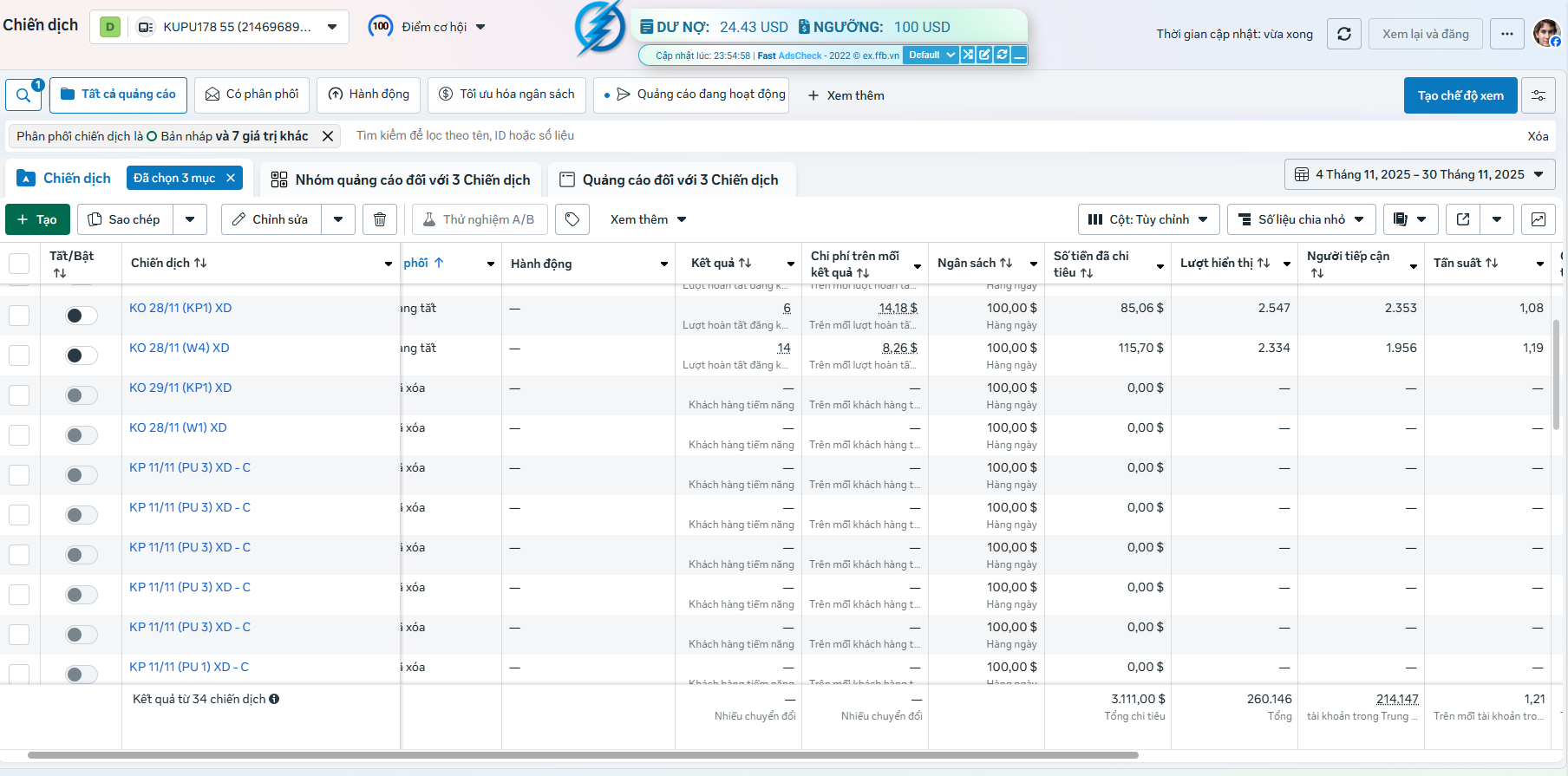This screenshot has height=776, width=1568.
Task: Show the charts panel icon
Action: coord(1539,219)
